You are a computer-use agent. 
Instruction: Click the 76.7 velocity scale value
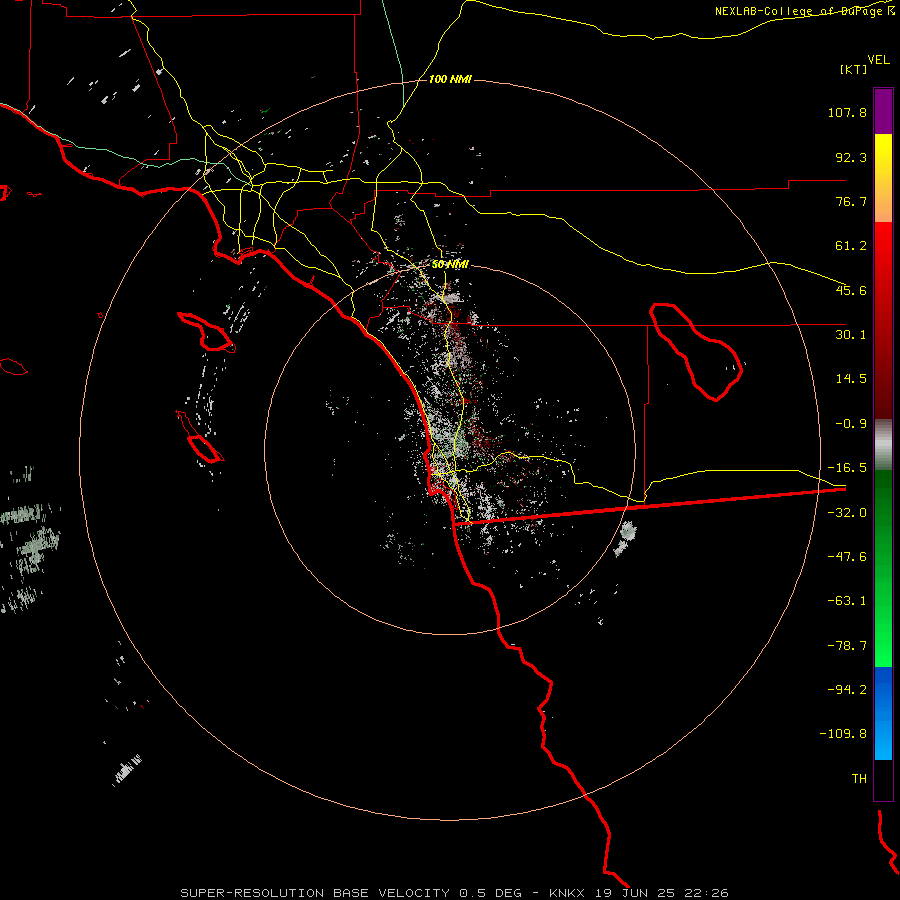point(851,201)
